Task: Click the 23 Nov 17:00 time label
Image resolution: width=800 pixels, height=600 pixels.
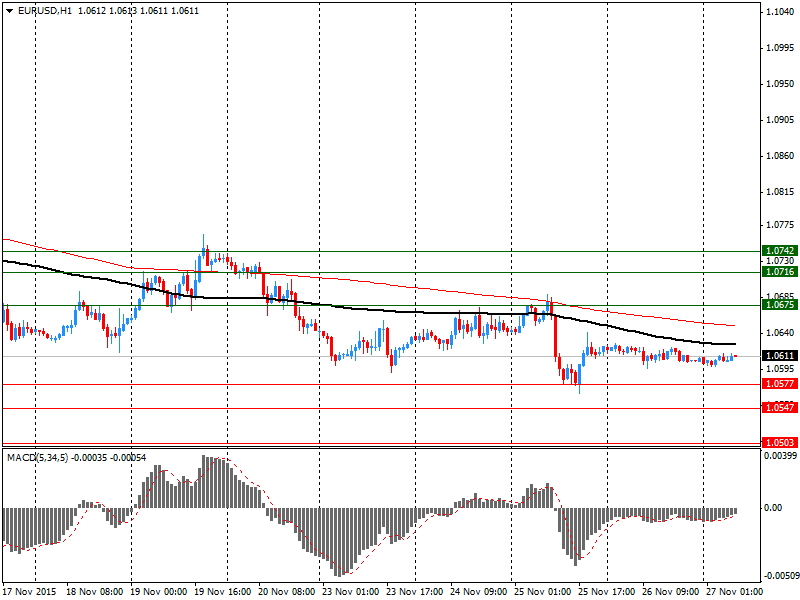Action: pos(414,592)
